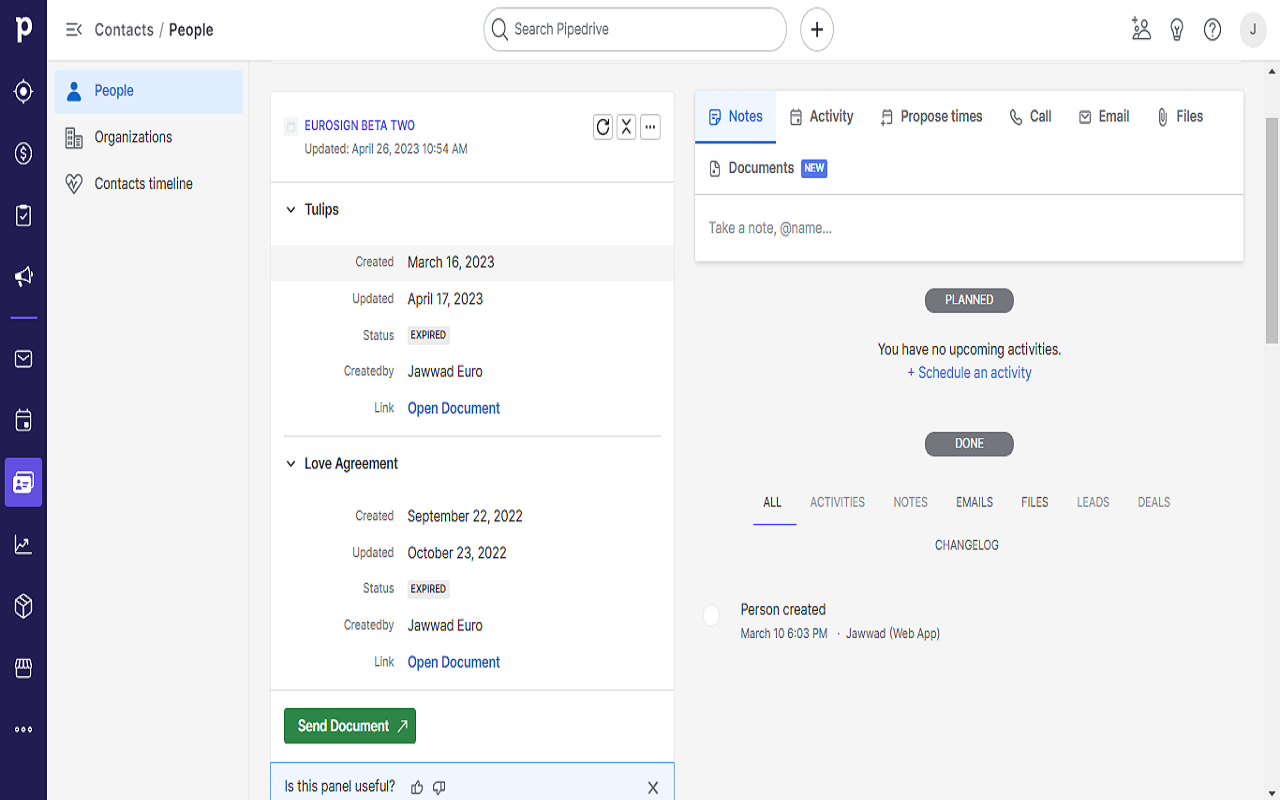
Task: Click the Send Document button
Action: coord(350,726)
